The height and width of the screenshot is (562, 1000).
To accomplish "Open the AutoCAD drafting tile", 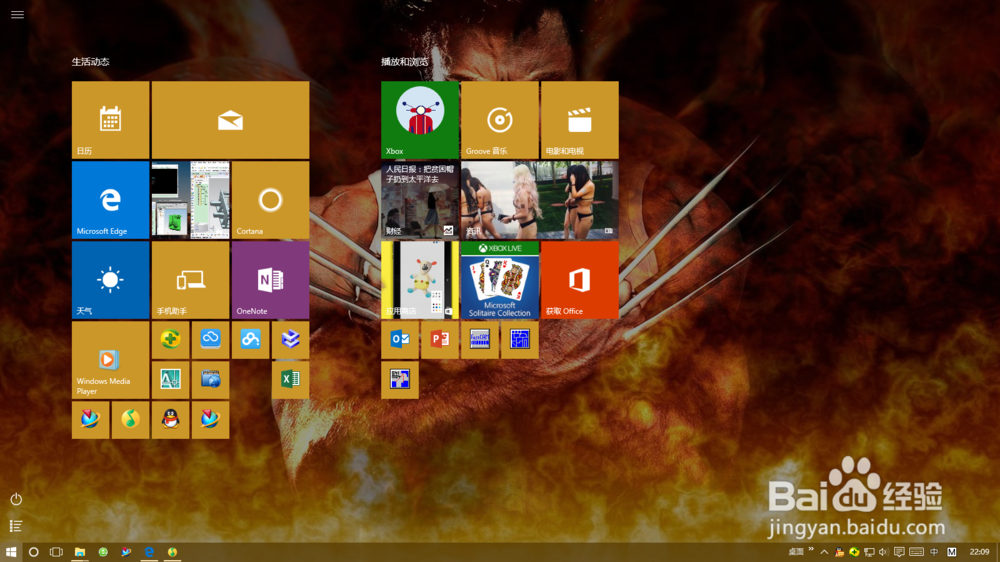I will (x=170, y=380).
